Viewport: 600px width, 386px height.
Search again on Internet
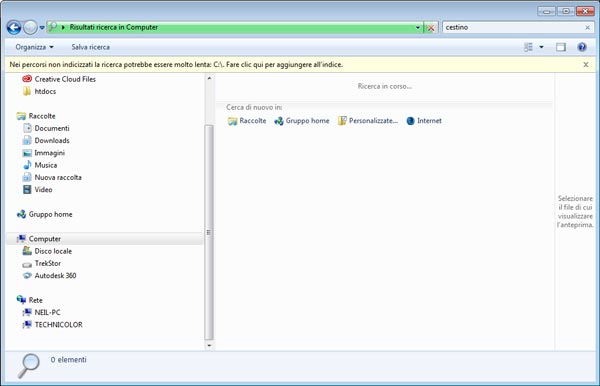424,121
